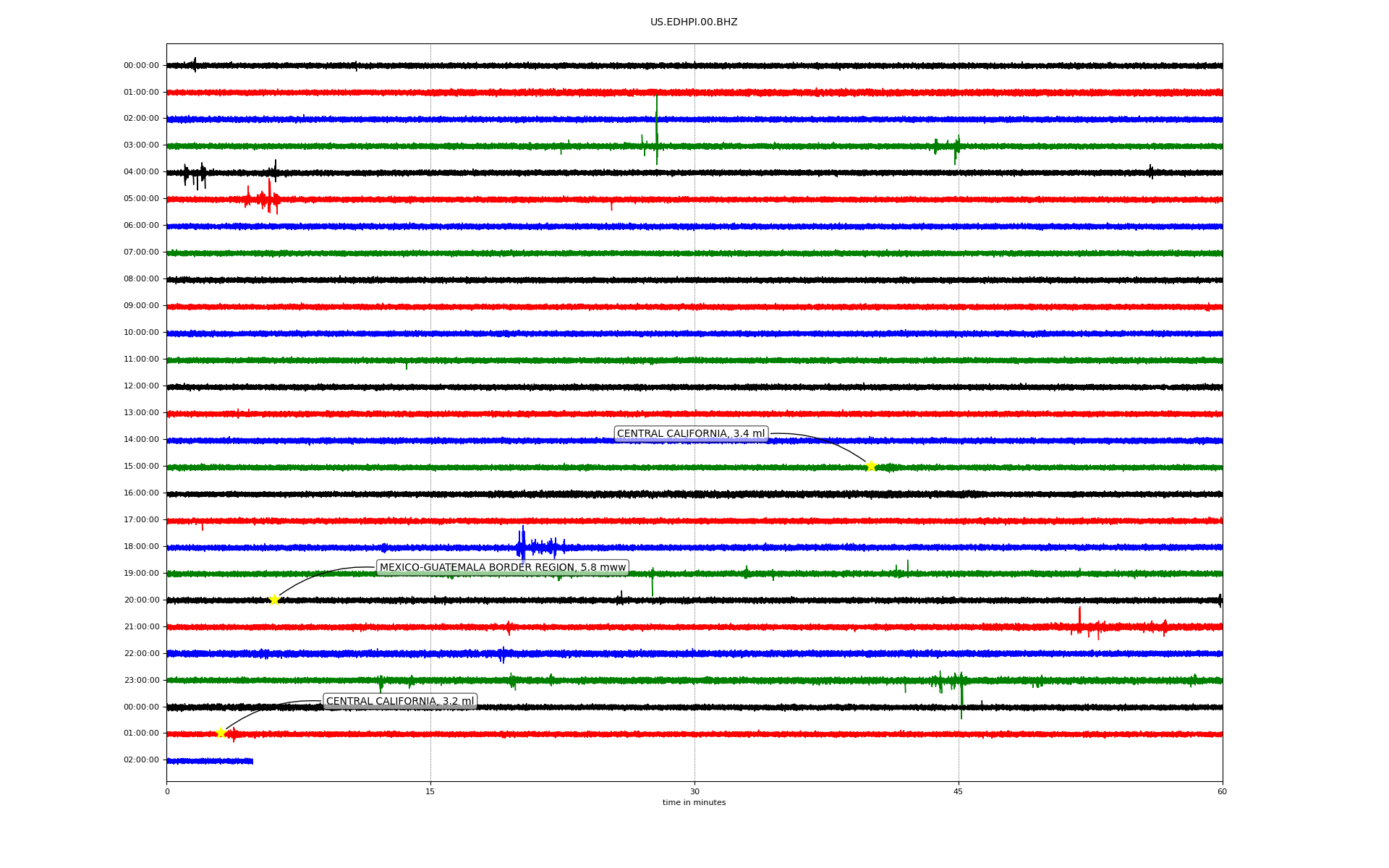Click the 45 tick label on x-axis

(959, 791)
